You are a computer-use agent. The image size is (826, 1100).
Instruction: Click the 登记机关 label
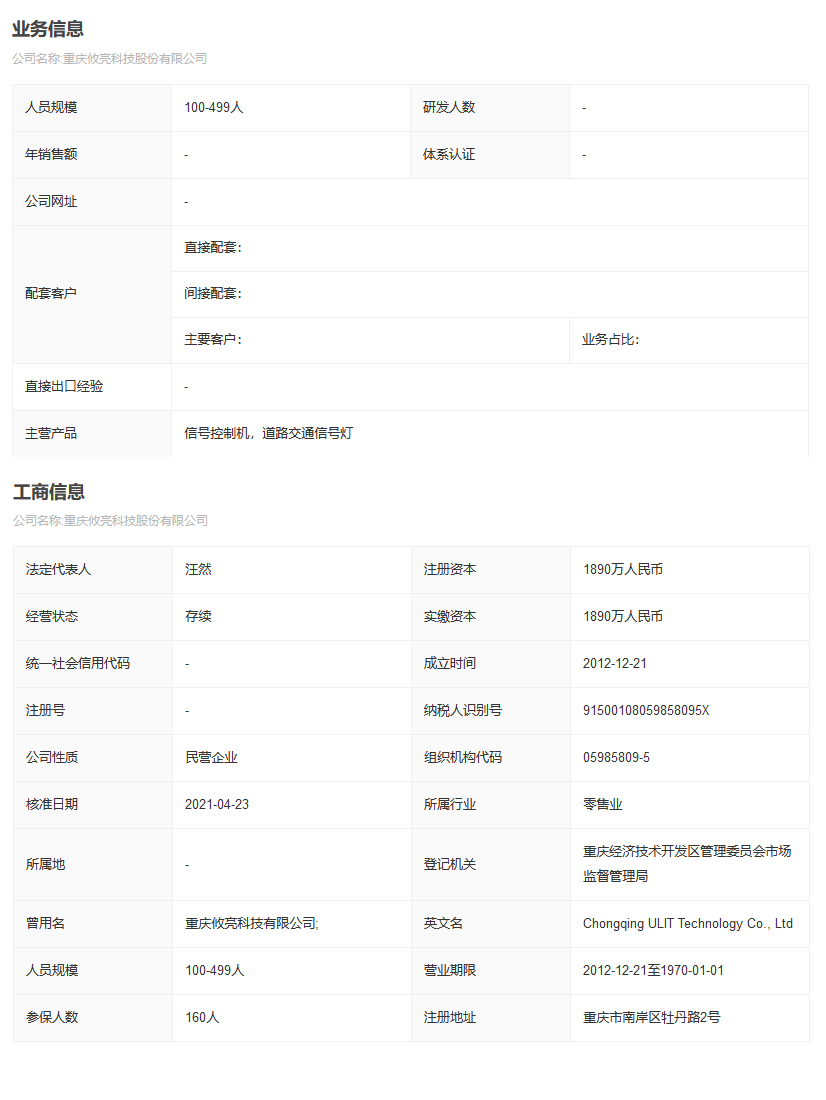tap(450, 865)
